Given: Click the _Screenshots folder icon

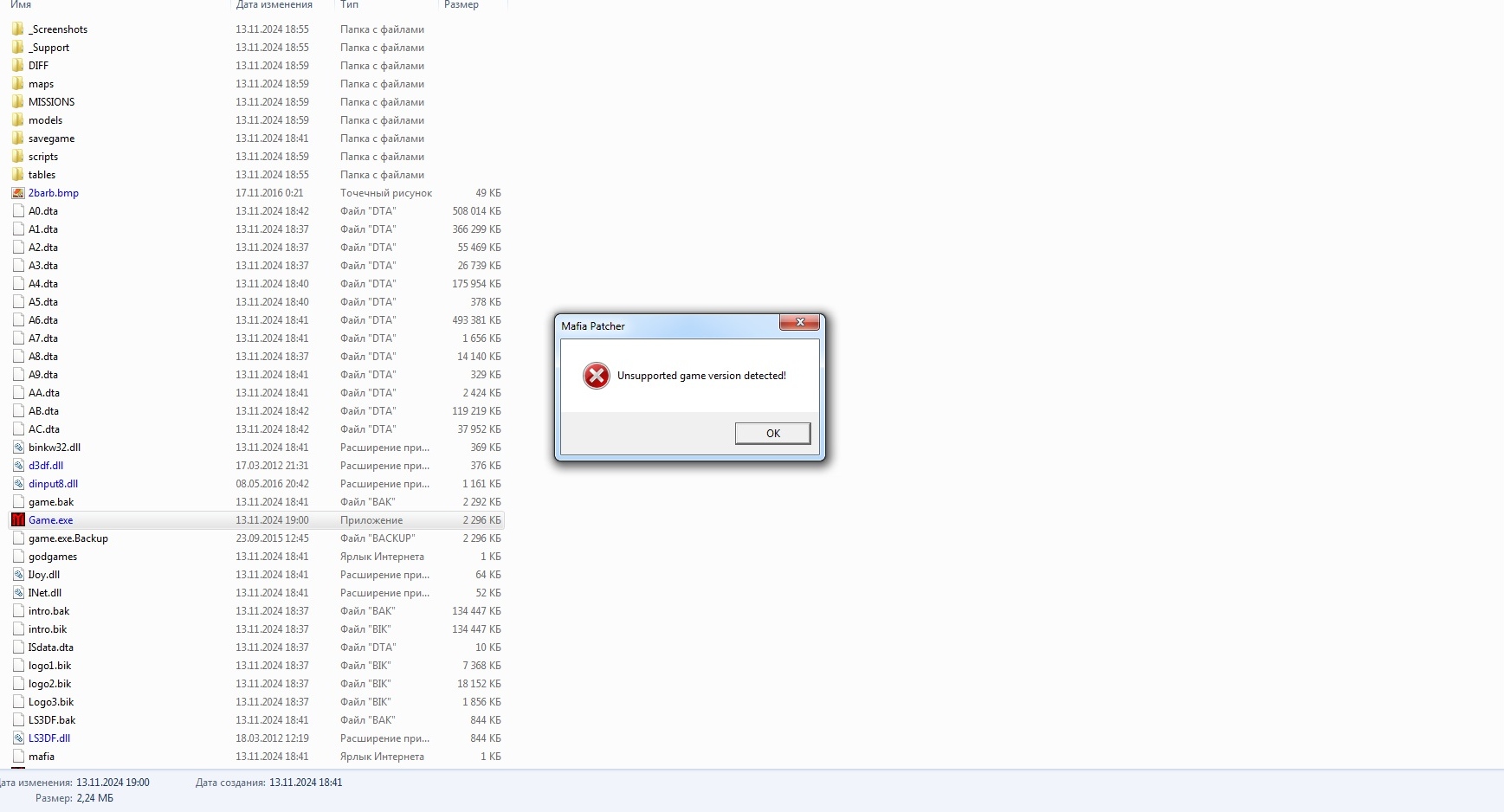Looking at the screenshot, I should coord(18,29).
